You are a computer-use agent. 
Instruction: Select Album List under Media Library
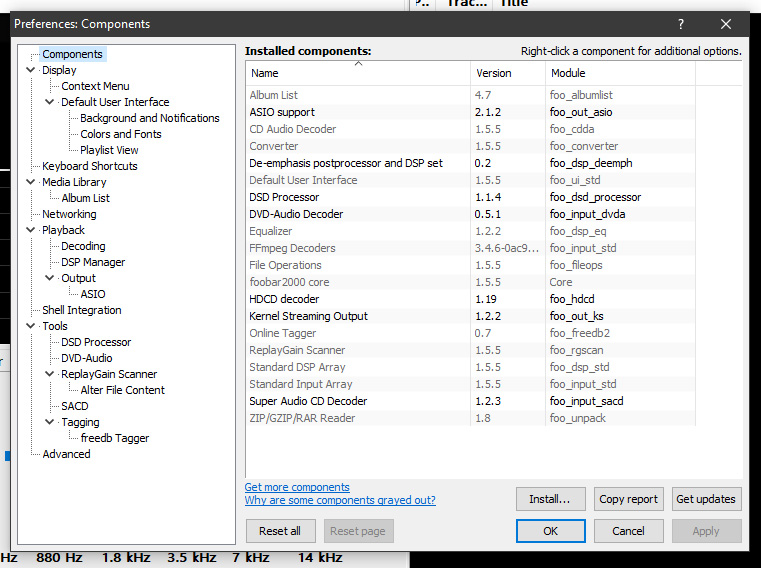[85, 198]
